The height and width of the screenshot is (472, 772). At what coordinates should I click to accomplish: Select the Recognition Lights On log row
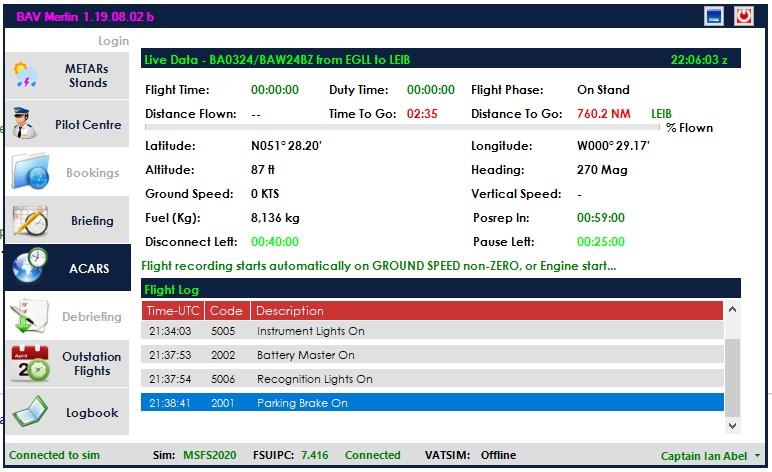(432, 379)
